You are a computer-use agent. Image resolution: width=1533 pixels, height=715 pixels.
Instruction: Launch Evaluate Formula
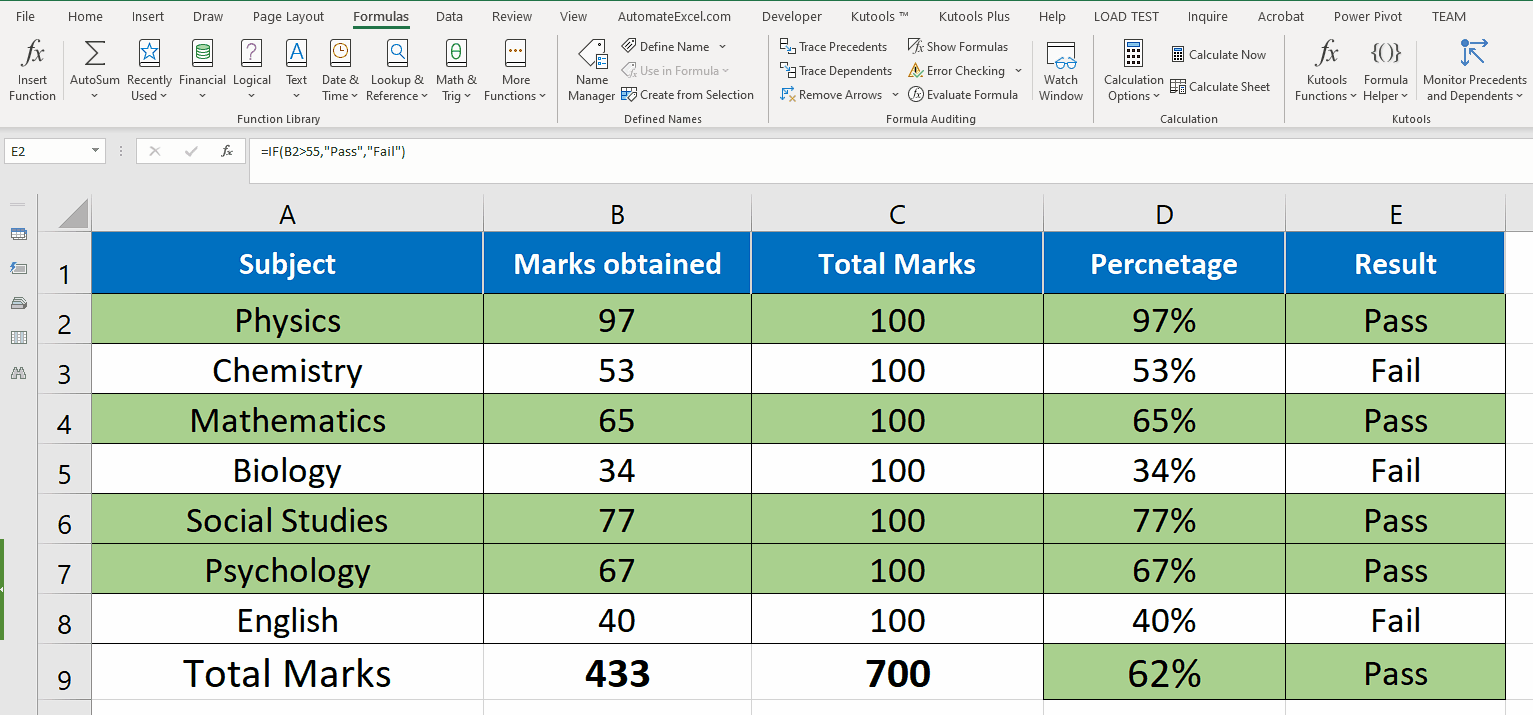[x=963, y=94]
